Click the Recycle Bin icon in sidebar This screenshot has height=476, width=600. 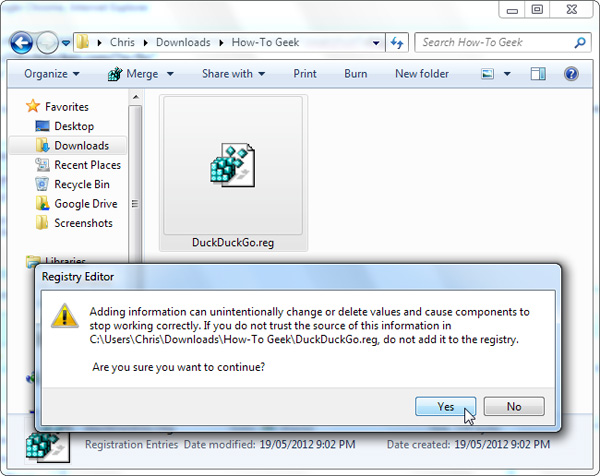pos(42,184)
